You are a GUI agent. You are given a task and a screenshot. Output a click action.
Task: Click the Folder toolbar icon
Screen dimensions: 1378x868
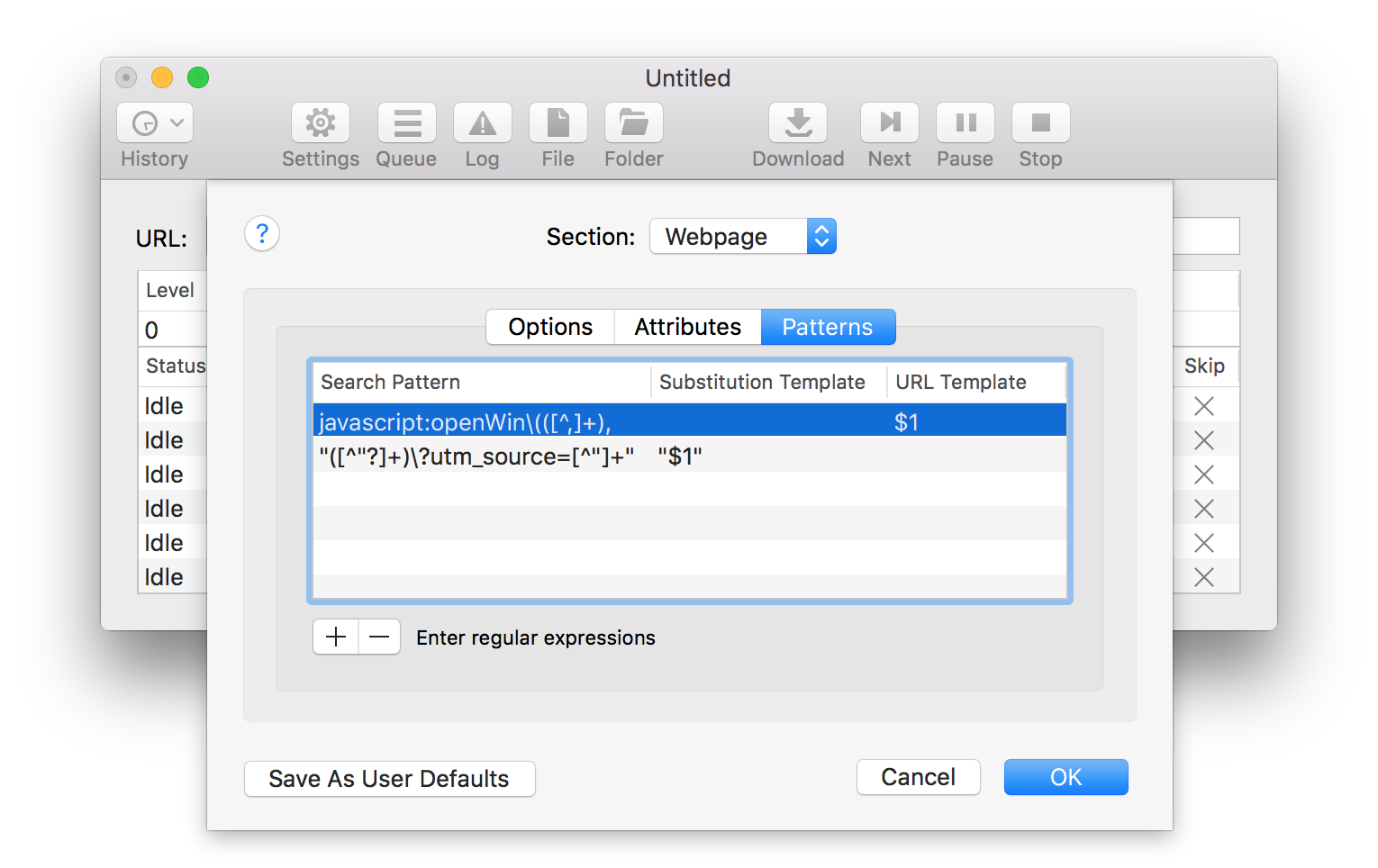[633, 123]
